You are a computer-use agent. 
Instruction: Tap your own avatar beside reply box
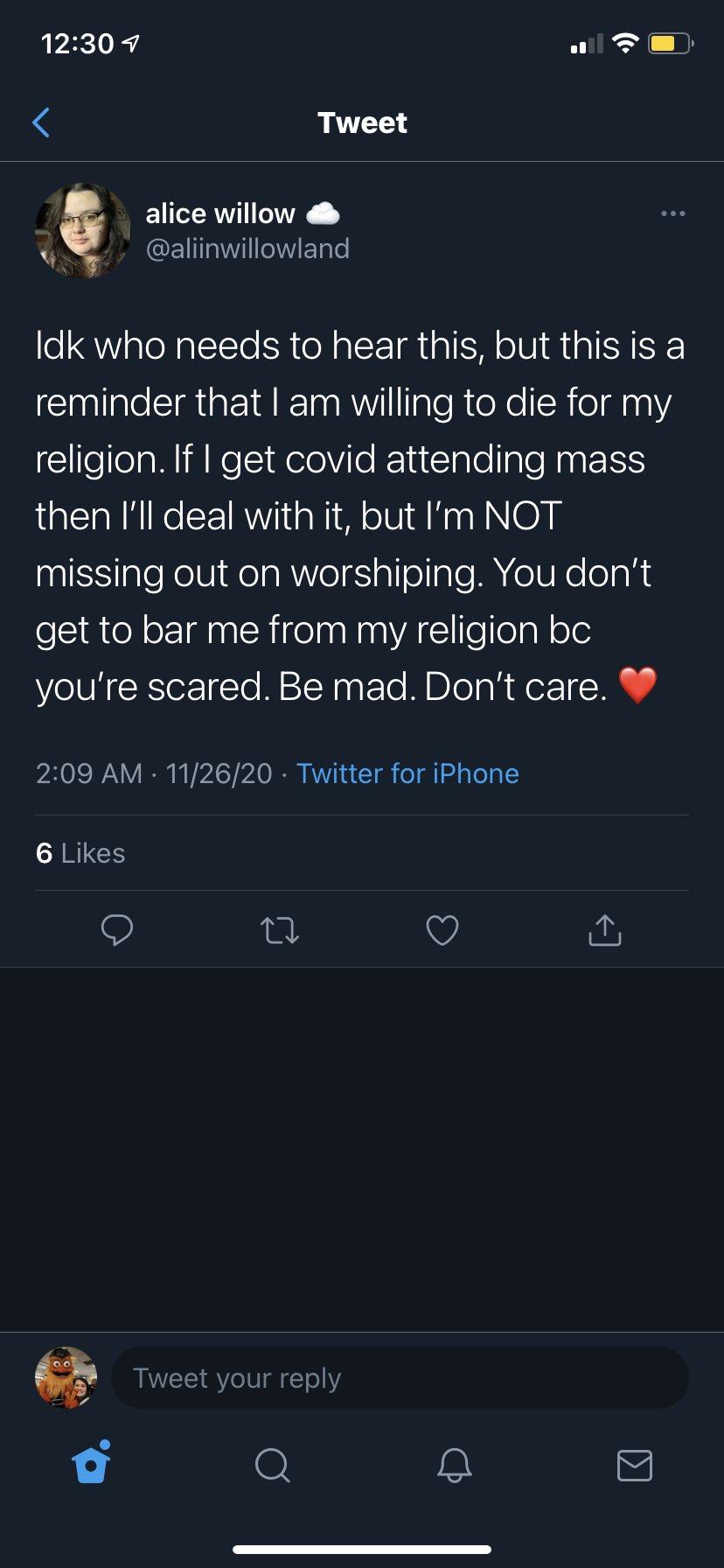(x=66, y=1377)
